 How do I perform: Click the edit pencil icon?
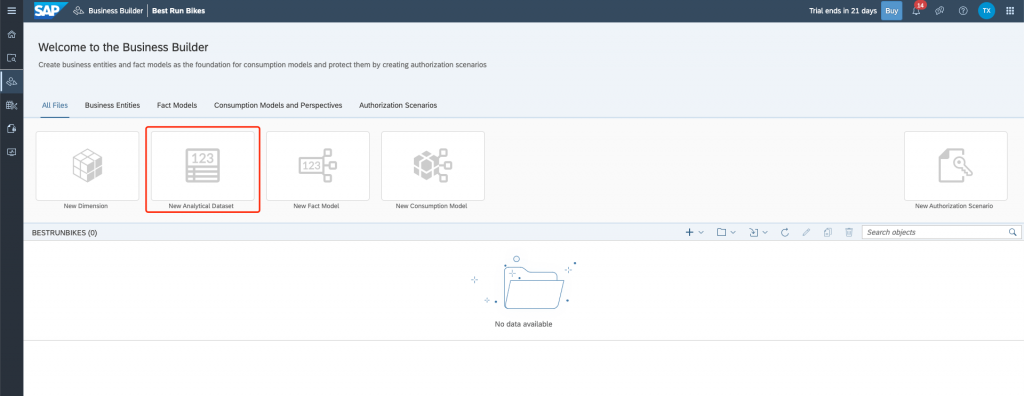point(807,232)
